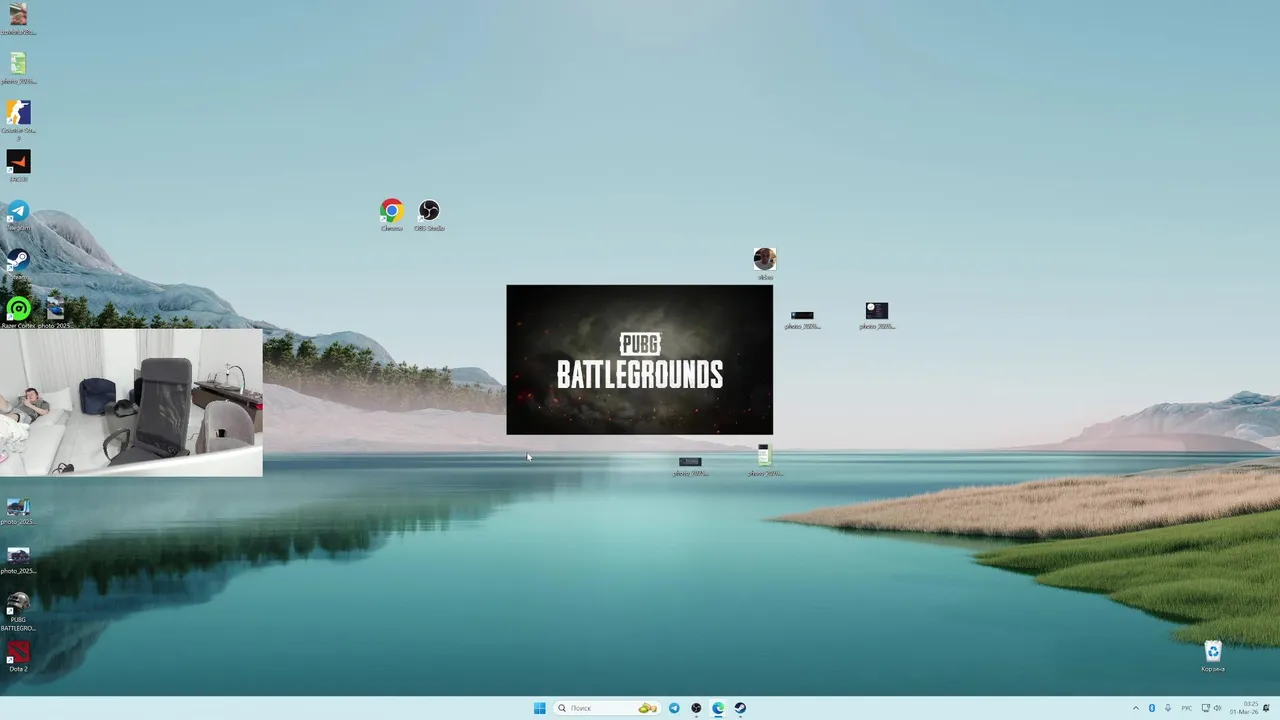
Task: Click the webcam overlay showing the room
Action: (131, 402)
